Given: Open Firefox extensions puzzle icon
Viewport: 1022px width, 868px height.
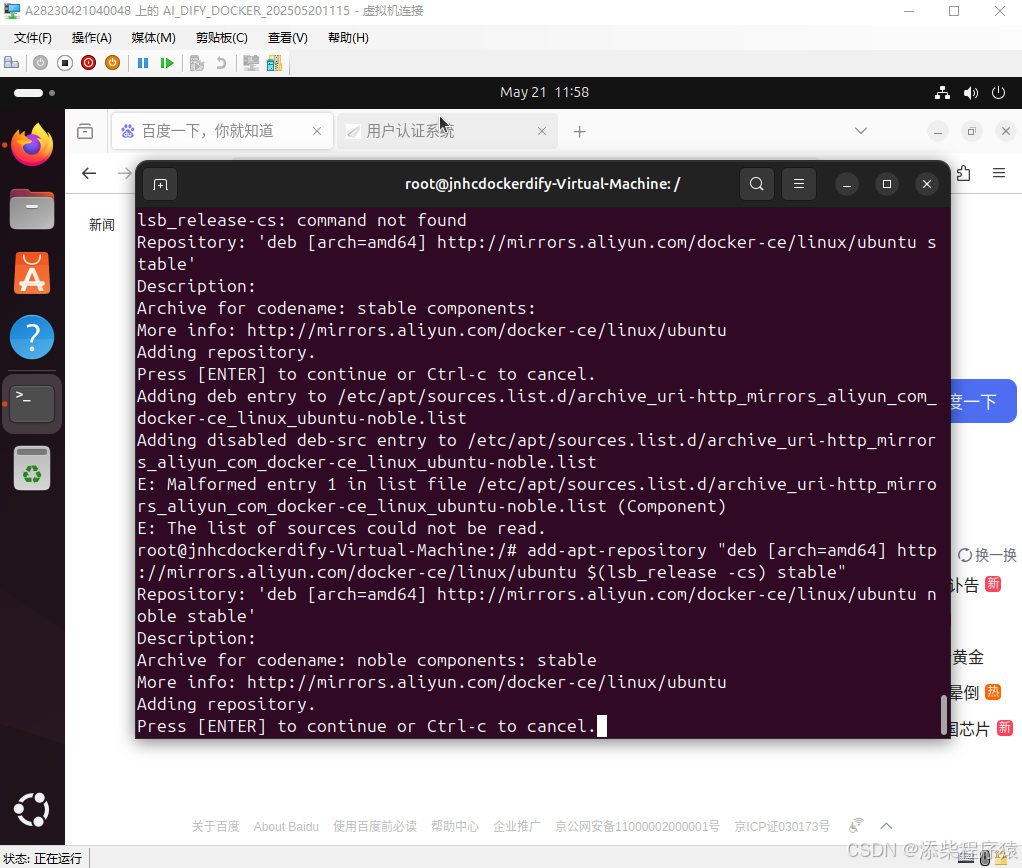Looking at the screenshot, I should click(x=963, y=173).
